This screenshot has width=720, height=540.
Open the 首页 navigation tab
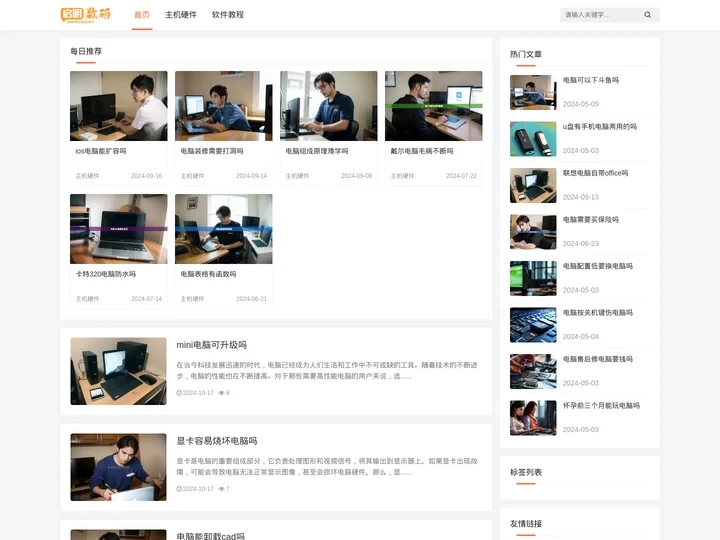[142, 15]
